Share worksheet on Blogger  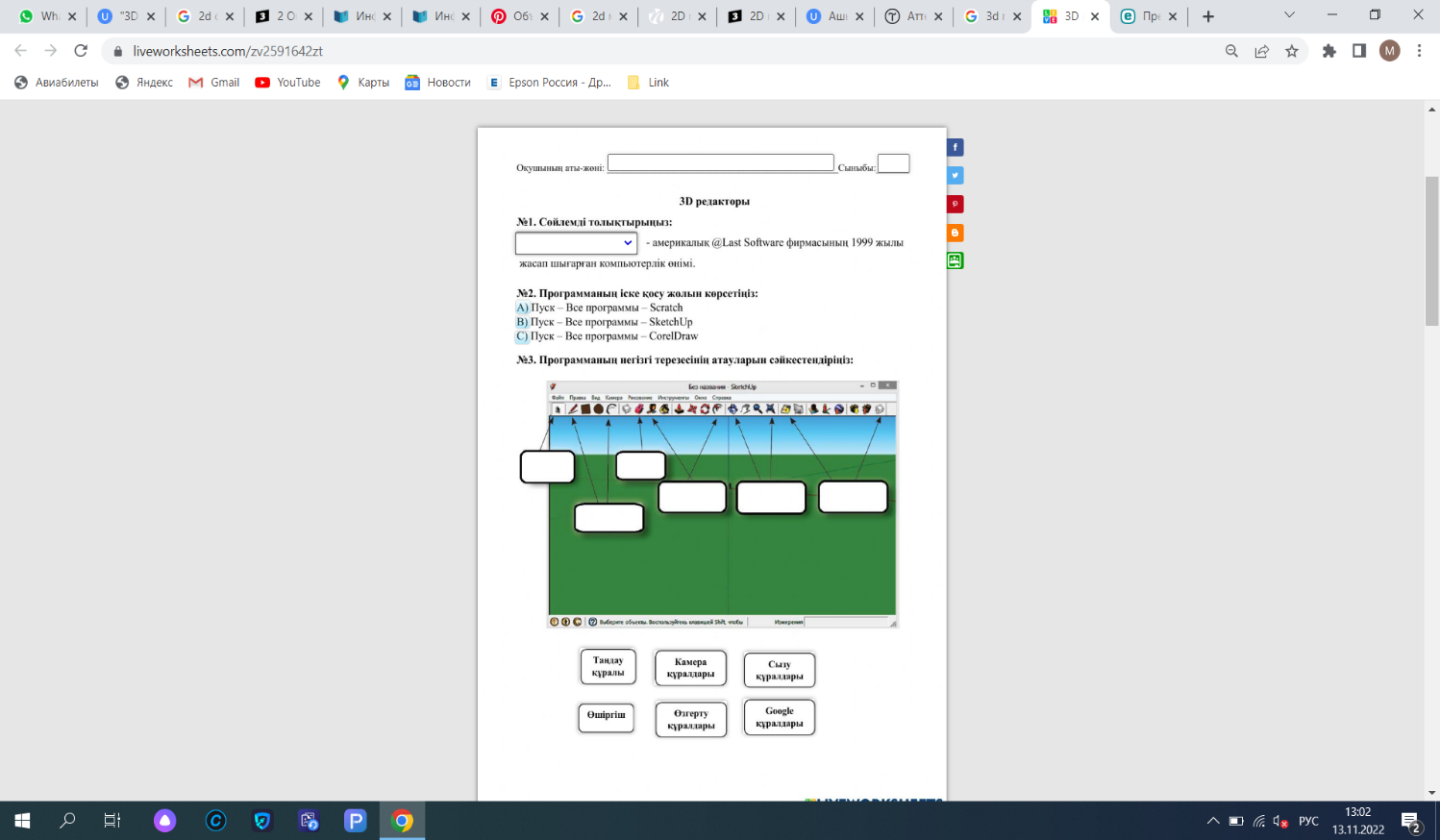[x=956, y=233]
